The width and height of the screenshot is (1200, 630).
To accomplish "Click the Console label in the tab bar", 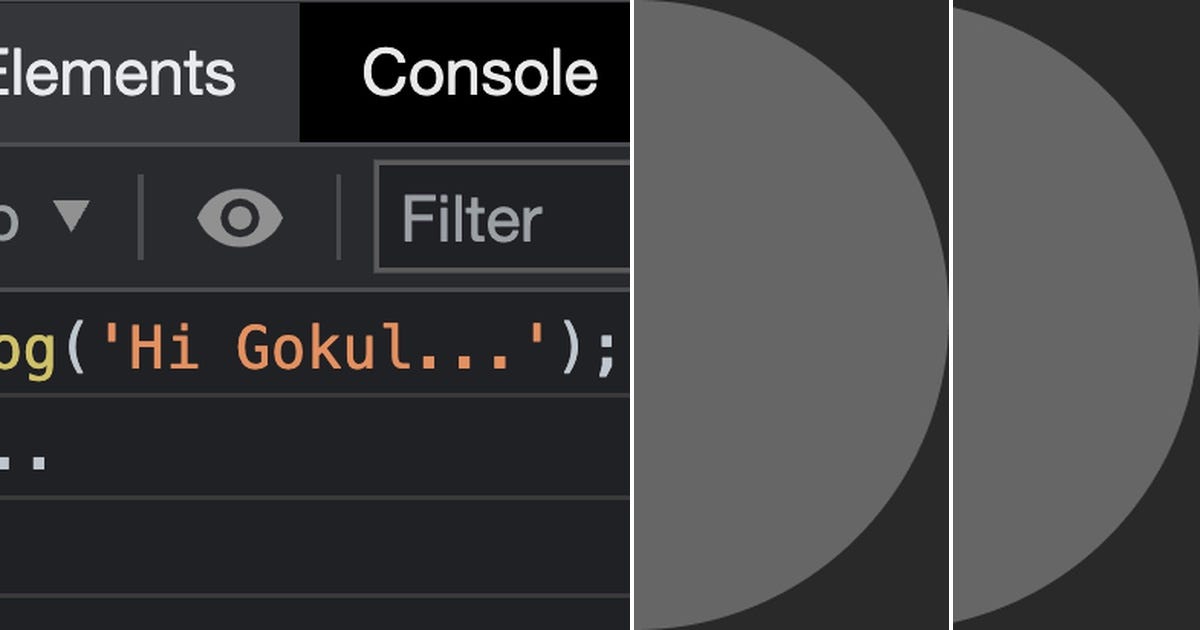I will (478, 70).
